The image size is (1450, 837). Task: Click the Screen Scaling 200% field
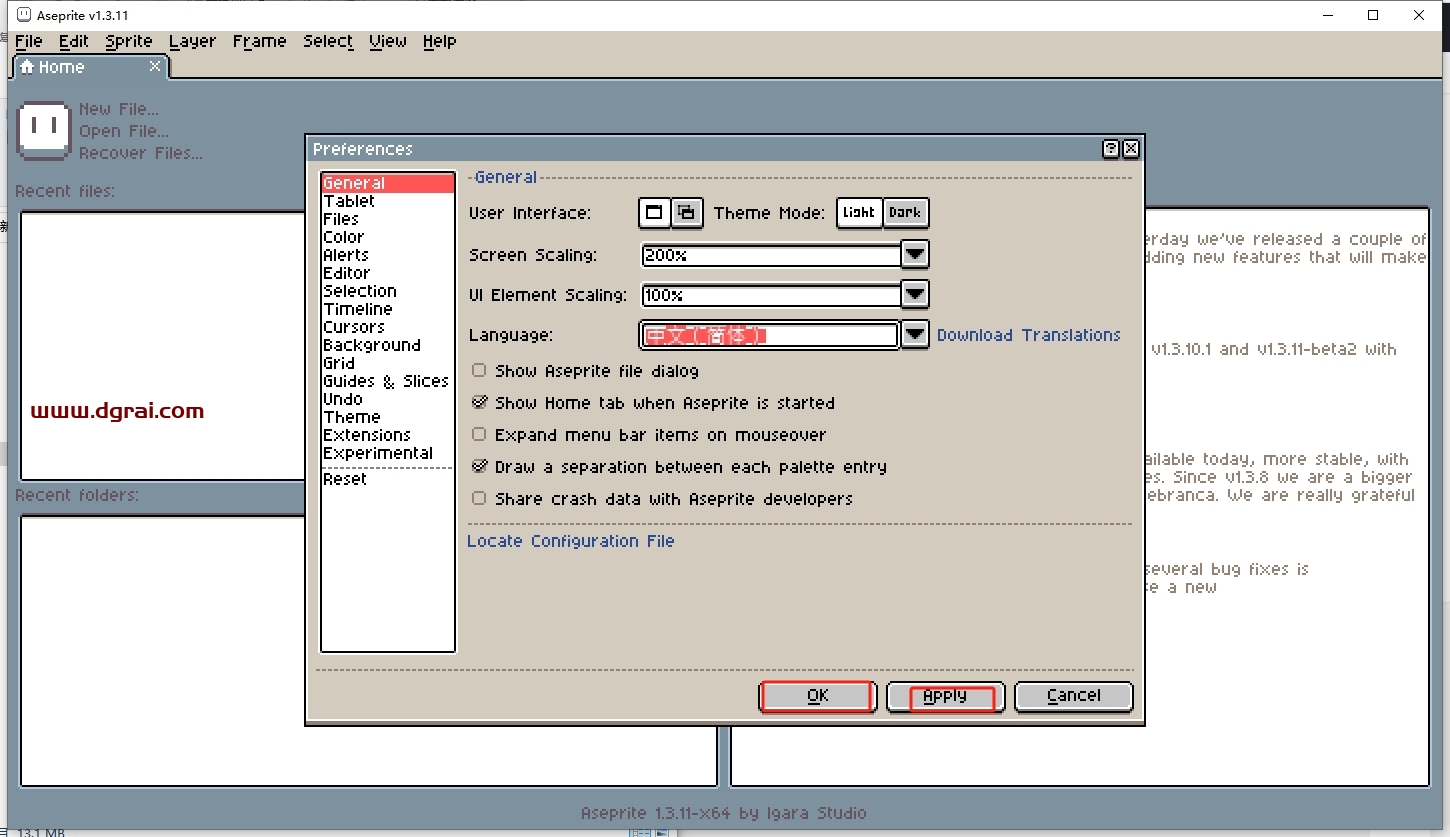(771, 255)
